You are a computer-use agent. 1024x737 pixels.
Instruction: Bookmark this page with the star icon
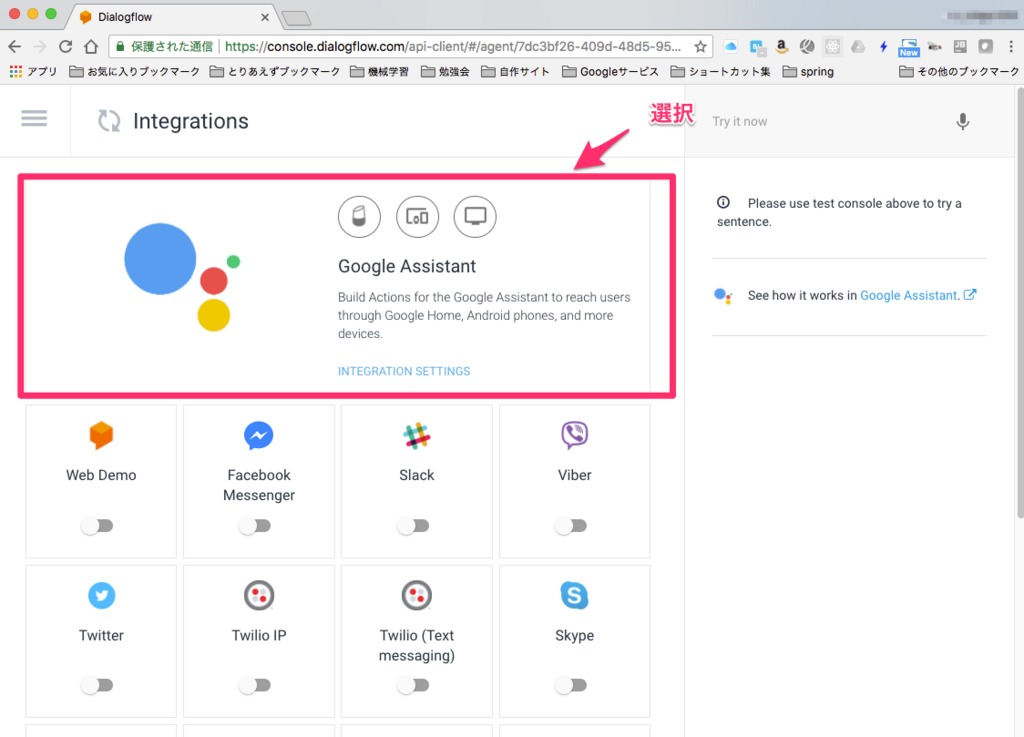[700, 46]
